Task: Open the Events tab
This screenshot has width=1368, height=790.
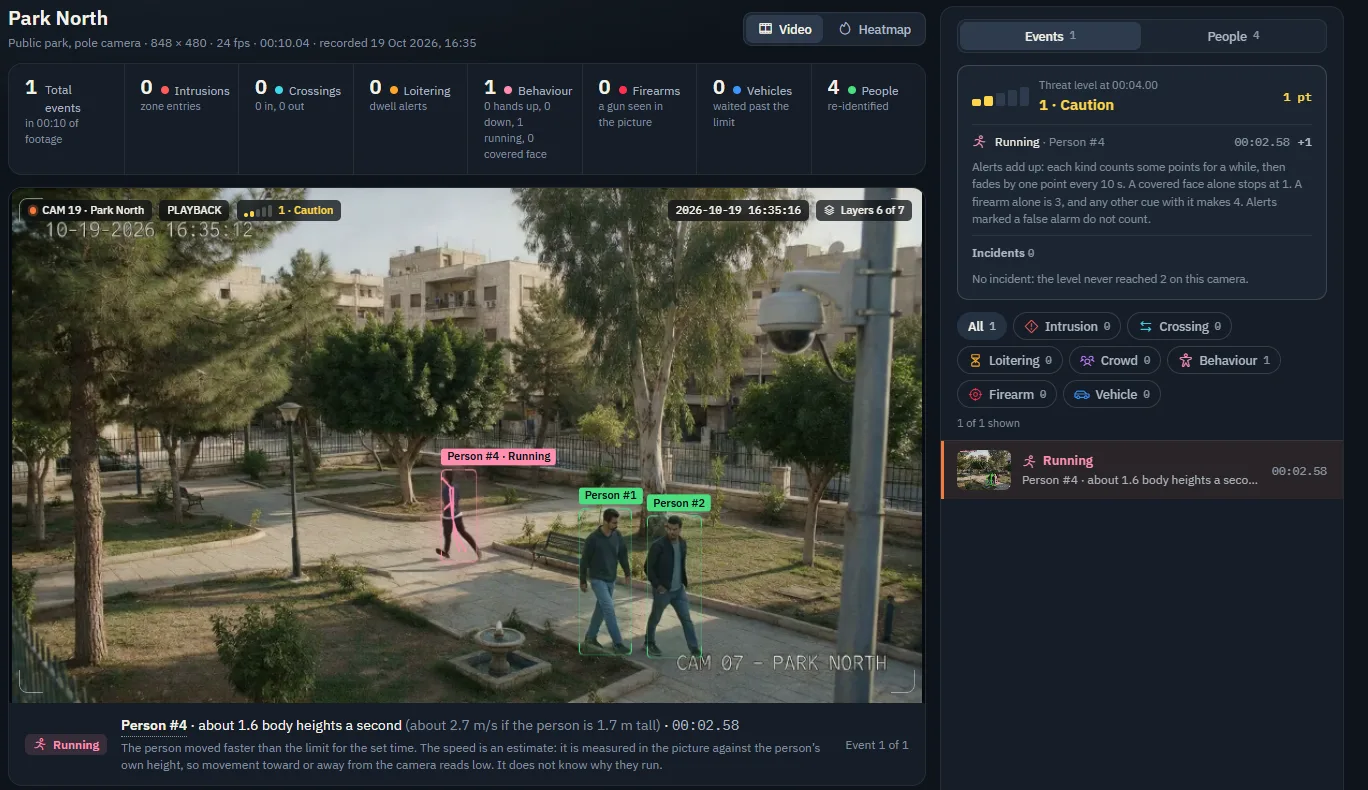Action: coord(1050,36)
